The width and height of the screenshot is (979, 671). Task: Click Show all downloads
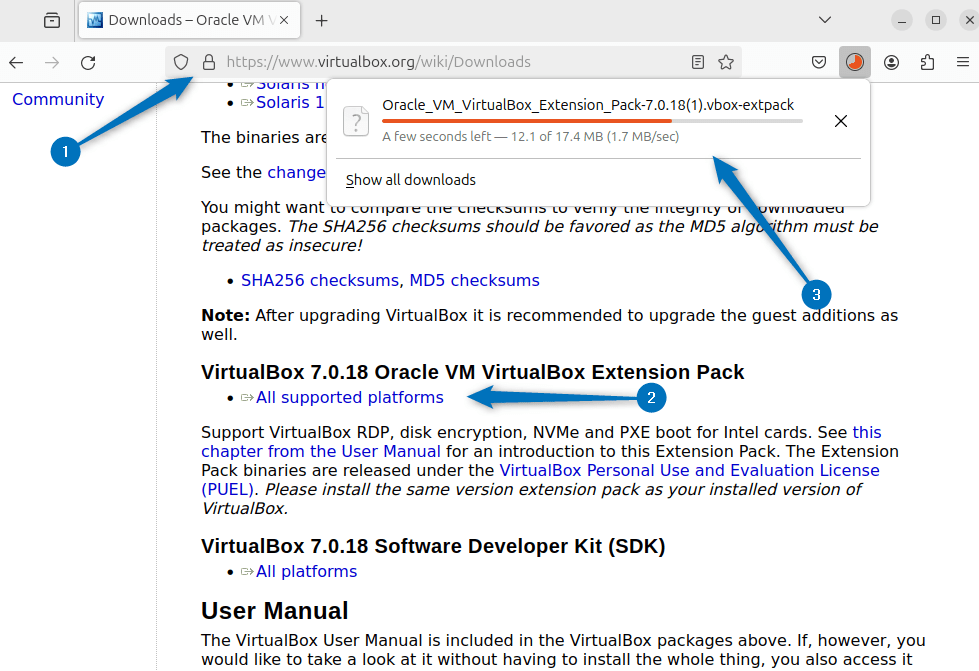pos(410,180)
